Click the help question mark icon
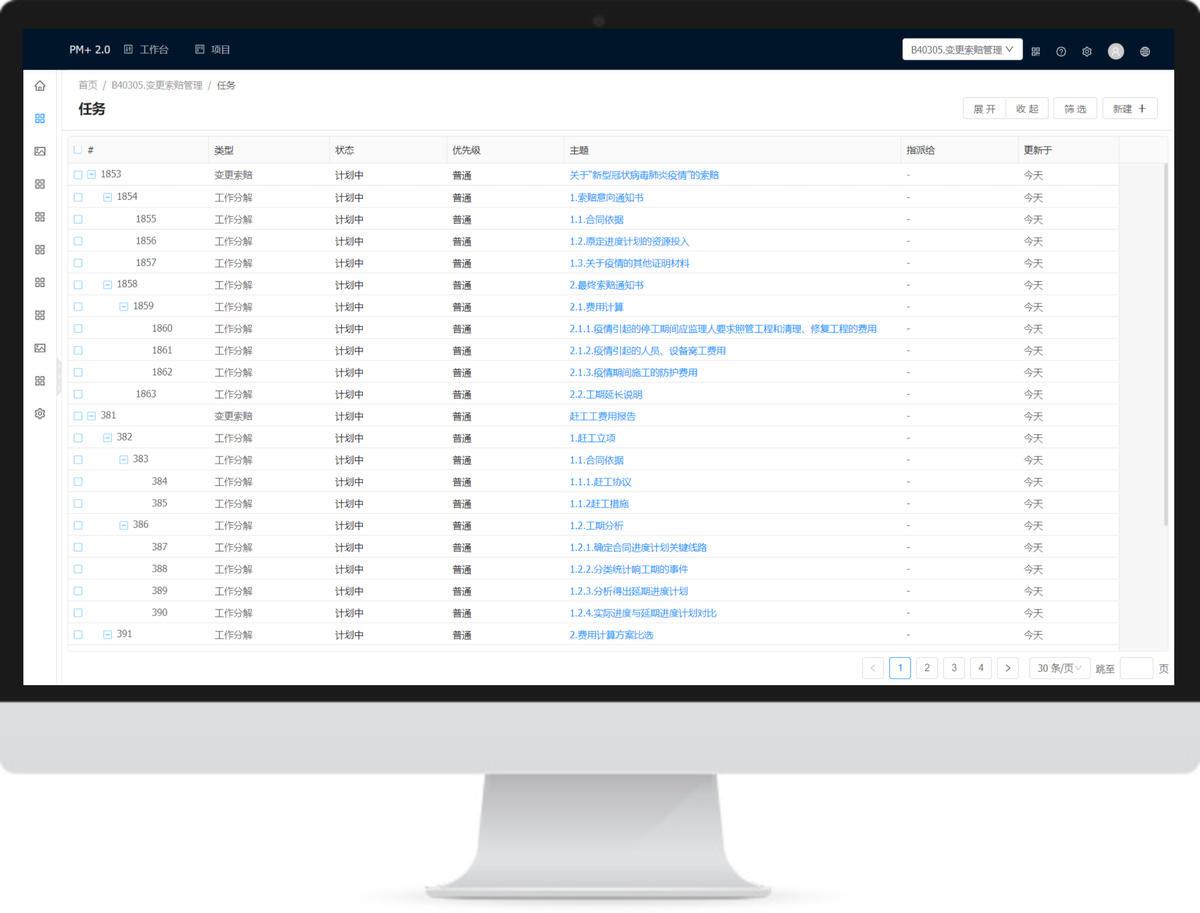Screen dimensions: 1200x913 click(x=1061, y=51)
